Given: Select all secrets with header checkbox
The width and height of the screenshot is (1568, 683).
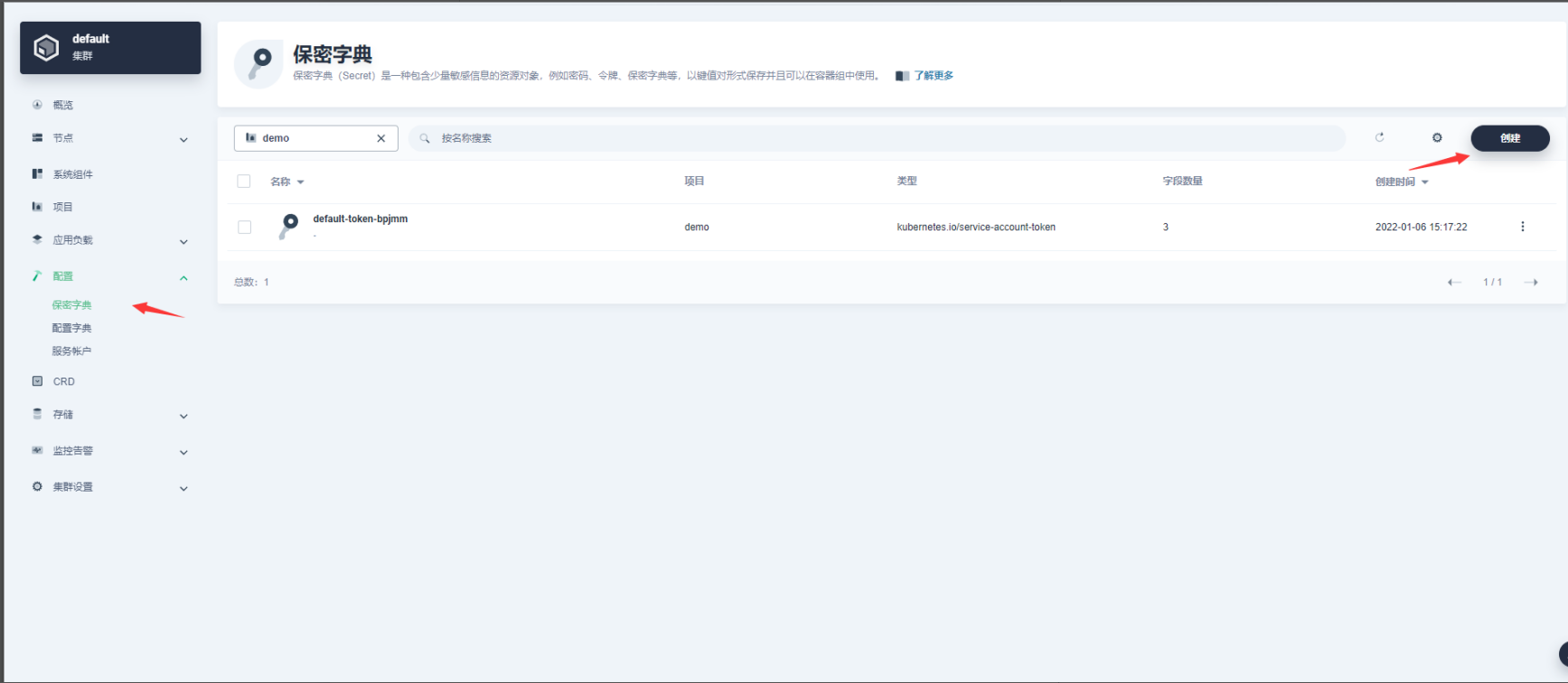Looking at the screenshot, I should click(244, 182).
